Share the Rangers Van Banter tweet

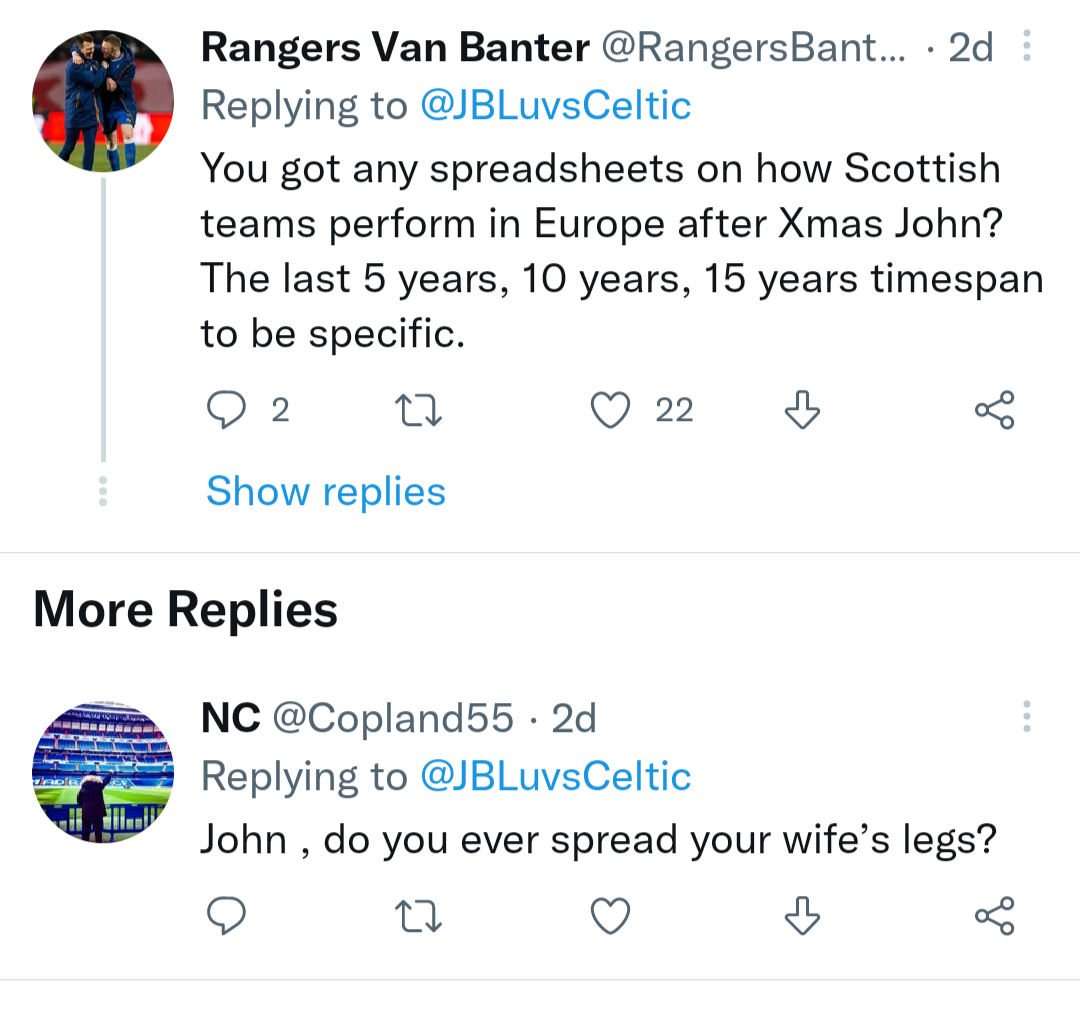click(994, 410)
